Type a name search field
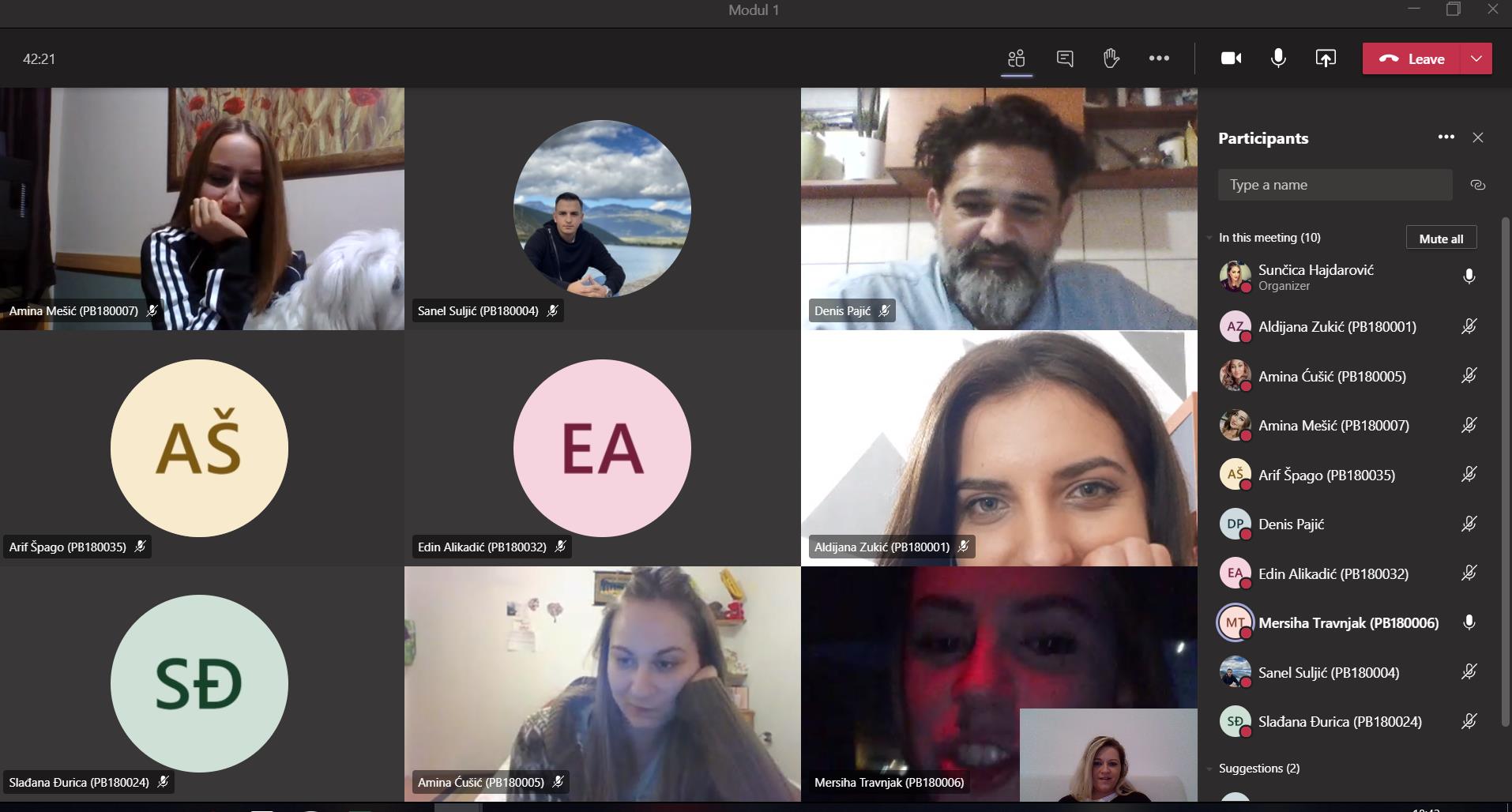Screen dimensions: 1512x812 point(1335,185)
